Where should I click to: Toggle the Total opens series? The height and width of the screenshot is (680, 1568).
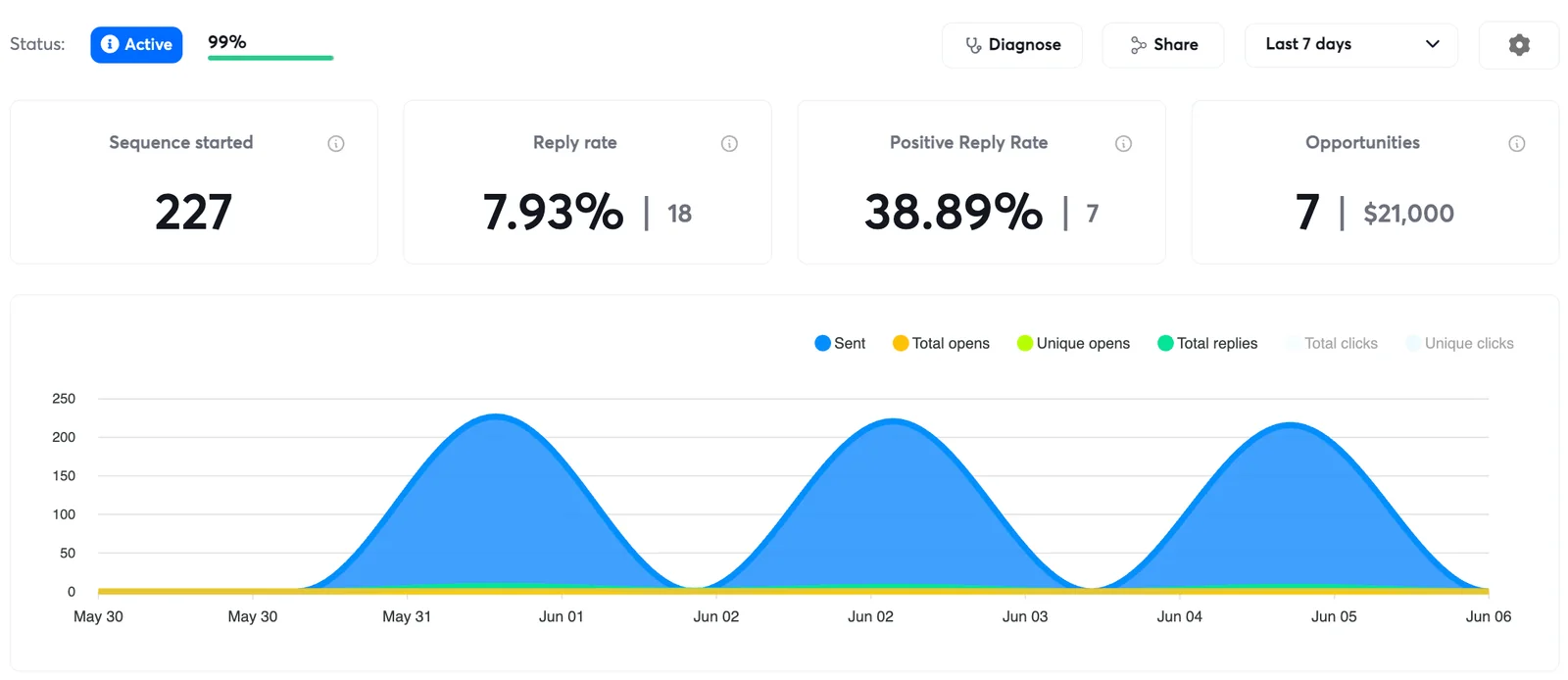(941, 343)
